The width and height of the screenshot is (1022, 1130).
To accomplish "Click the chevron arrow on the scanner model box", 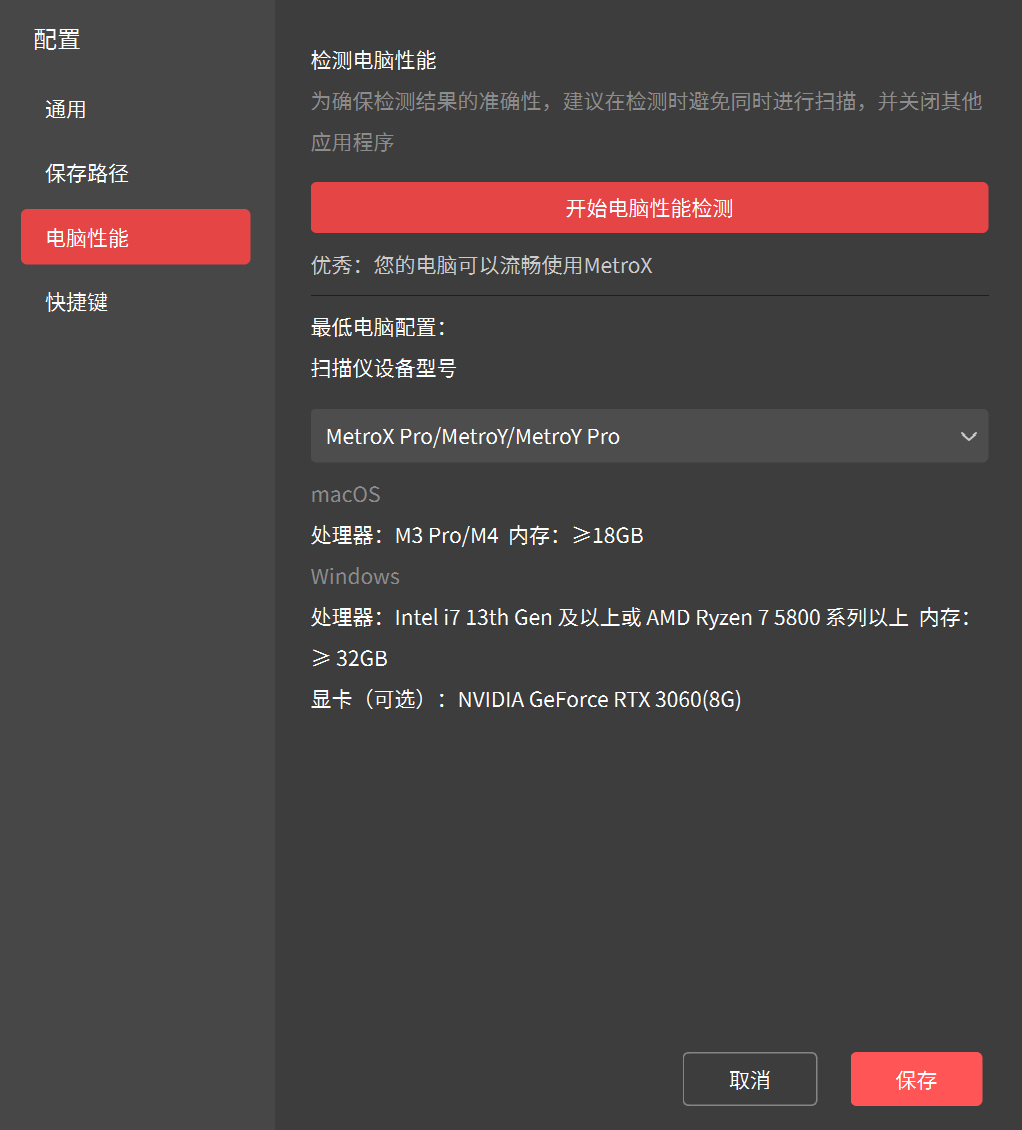I will [968, 436].
